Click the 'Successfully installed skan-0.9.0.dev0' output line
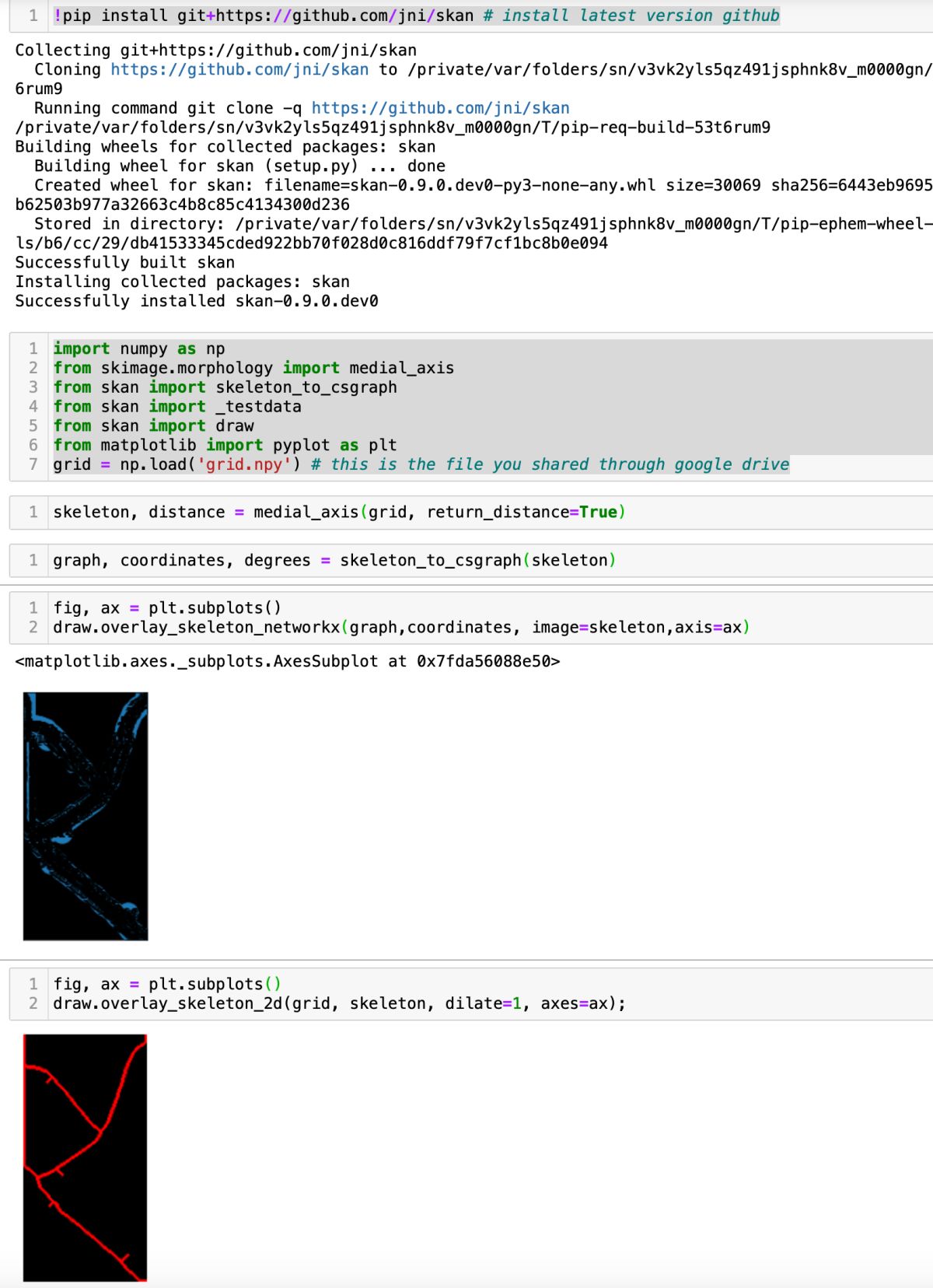This screenshot has height=1288, width=933. pyautogui.click(x=197, y=301)
